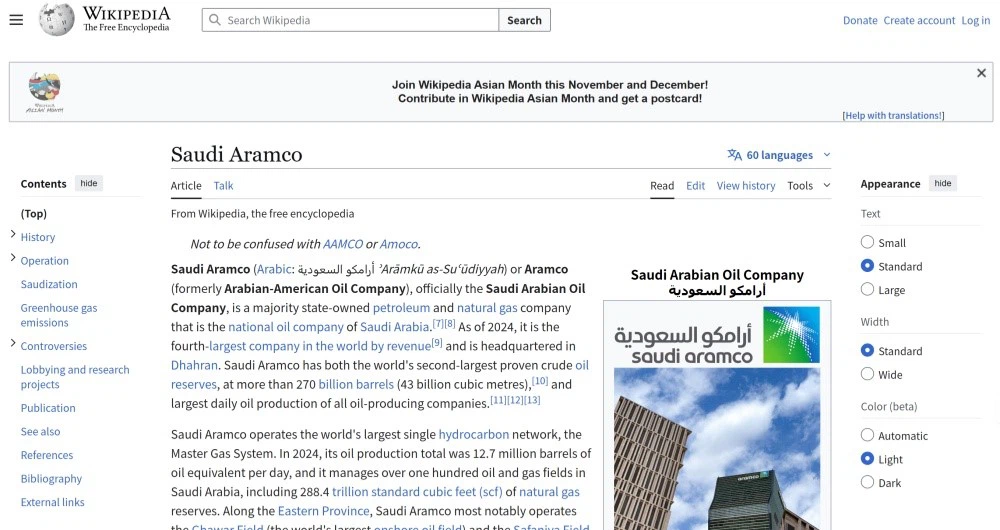Focus the Search Wikipedia input field
1000x530 pixels.
pos(351,20)
